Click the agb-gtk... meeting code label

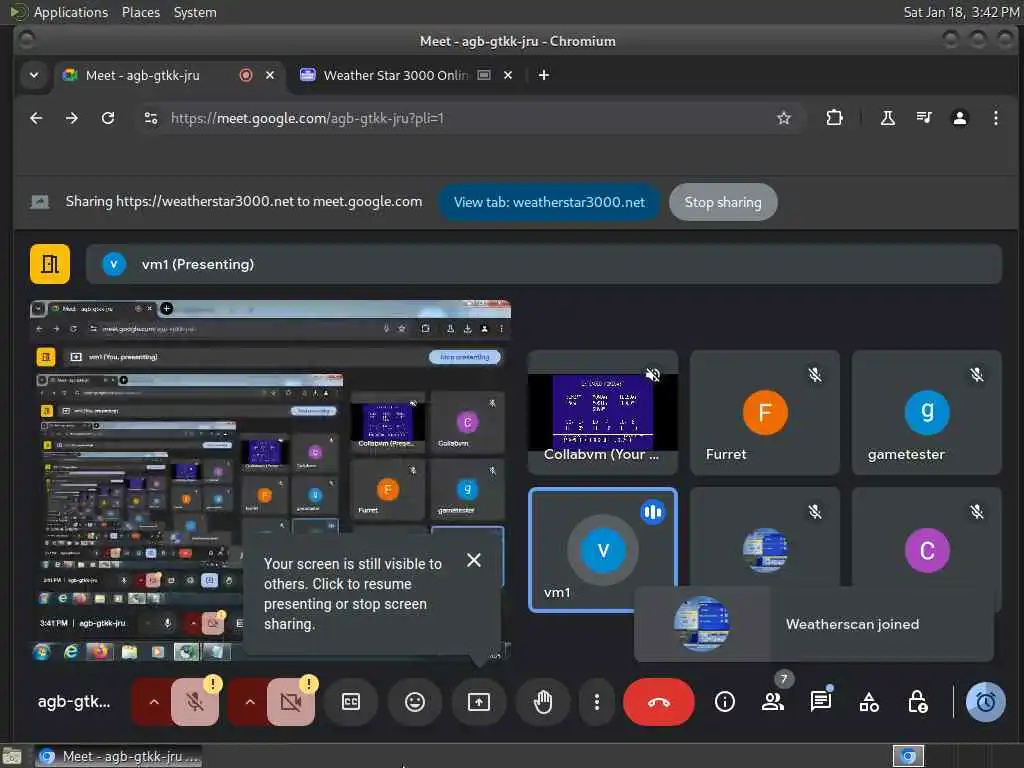pos(74,702)
